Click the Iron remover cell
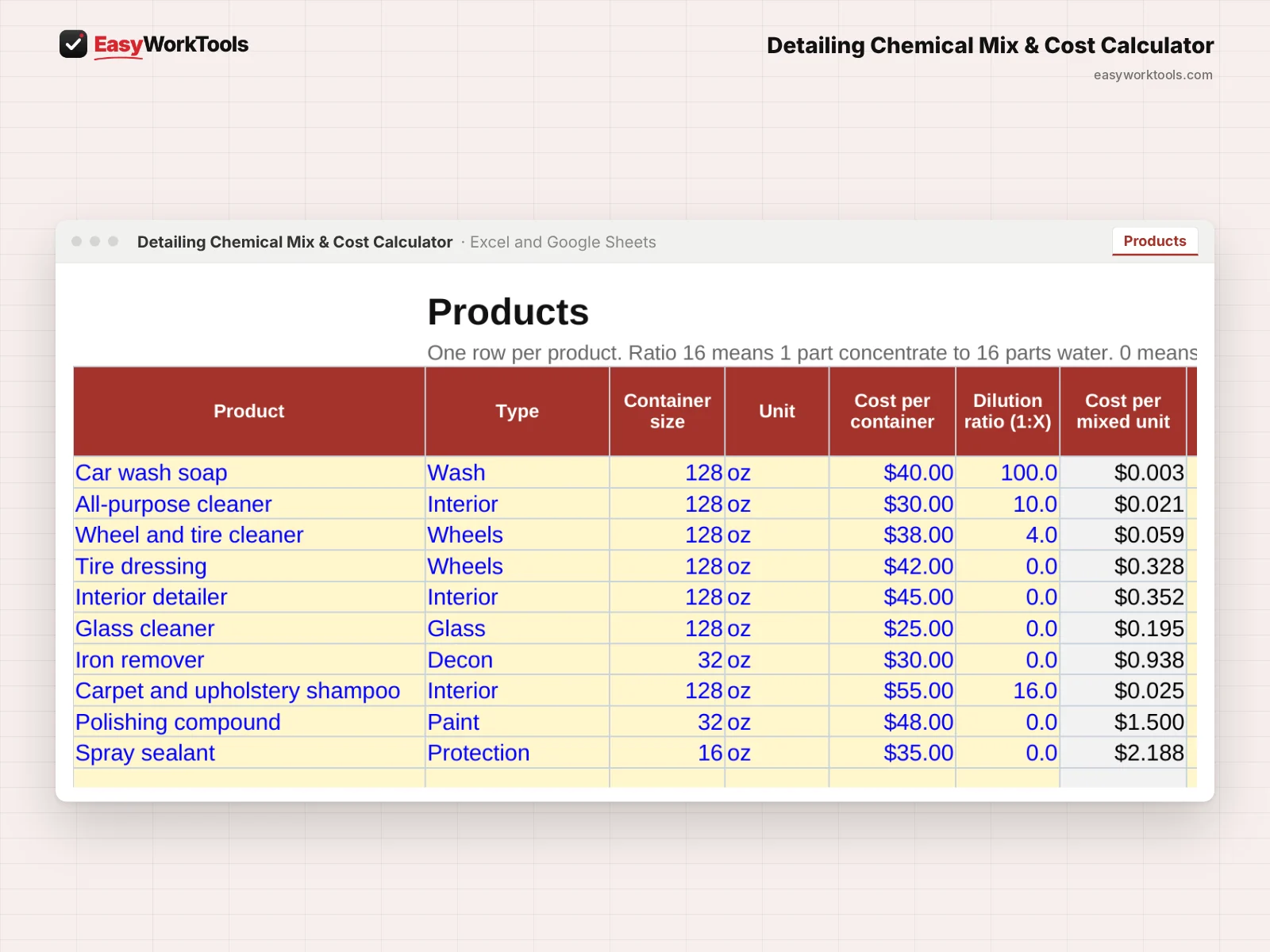 (249, 660)
